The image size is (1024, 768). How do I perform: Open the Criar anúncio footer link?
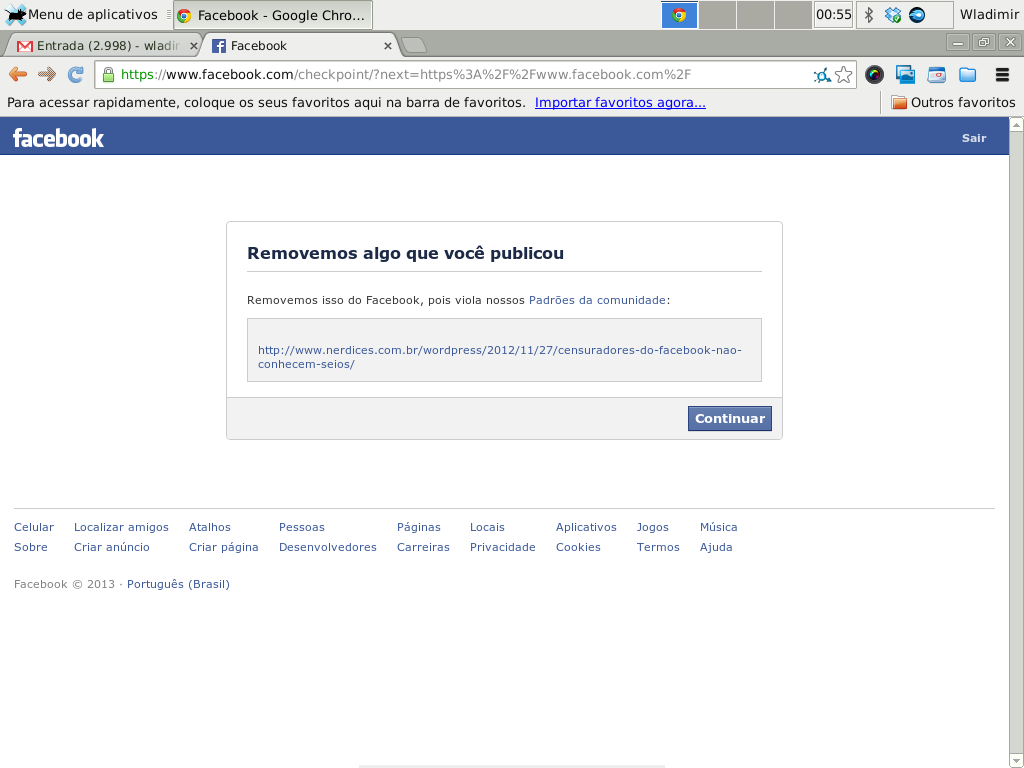[112, 547]
